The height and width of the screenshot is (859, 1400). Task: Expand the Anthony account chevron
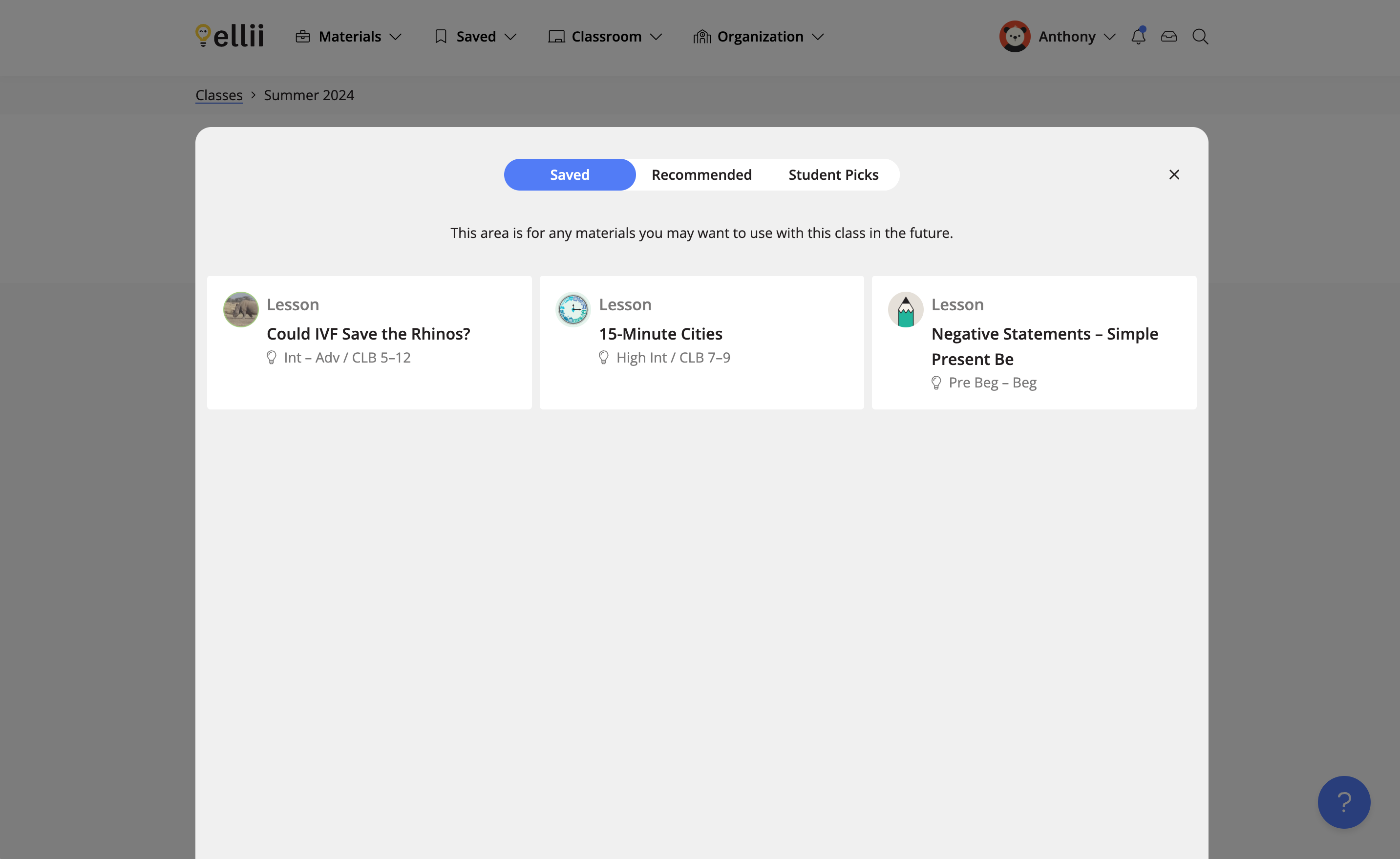click(1110, 37)
